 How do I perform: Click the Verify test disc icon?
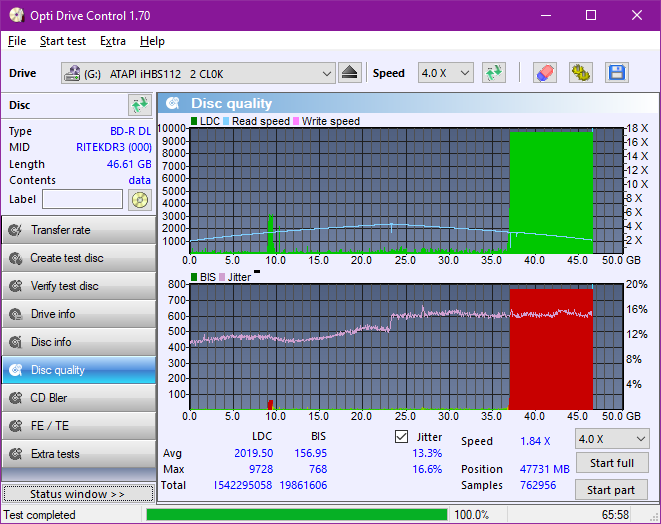pos(16,286)
